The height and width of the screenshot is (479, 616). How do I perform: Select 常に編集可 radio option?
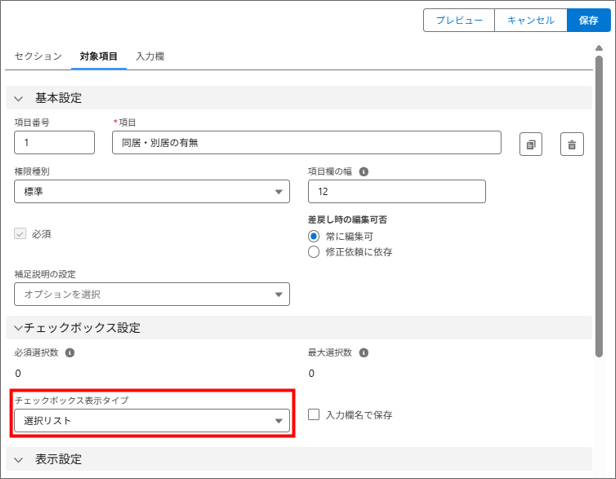pyautogui.click(x=314, y=236)
